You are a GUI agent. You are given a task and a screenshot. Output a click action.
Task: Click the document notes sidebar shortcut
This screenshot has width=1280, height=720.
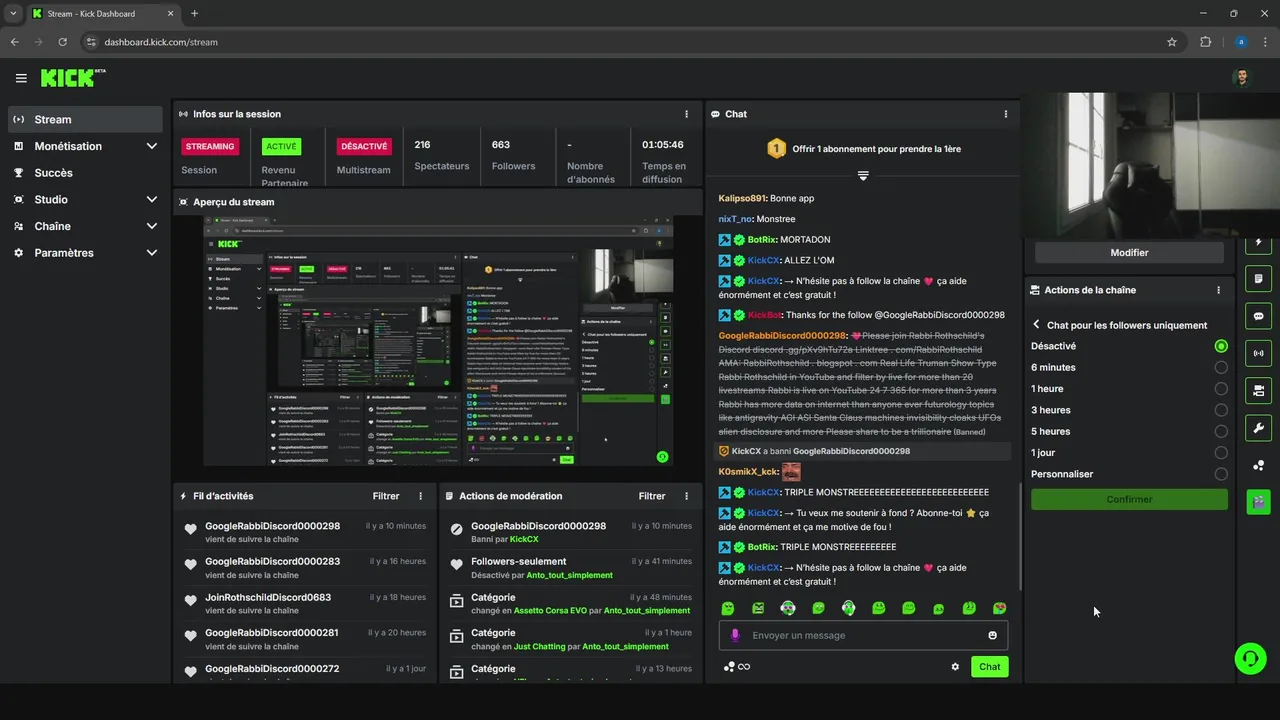pyautogui.click(x=1258, y=278)
